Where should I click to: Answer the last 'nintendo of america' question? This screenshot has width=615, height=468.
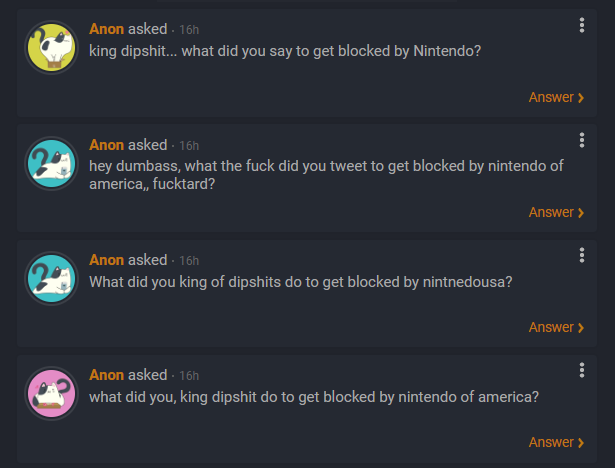[x=556, y=442]
